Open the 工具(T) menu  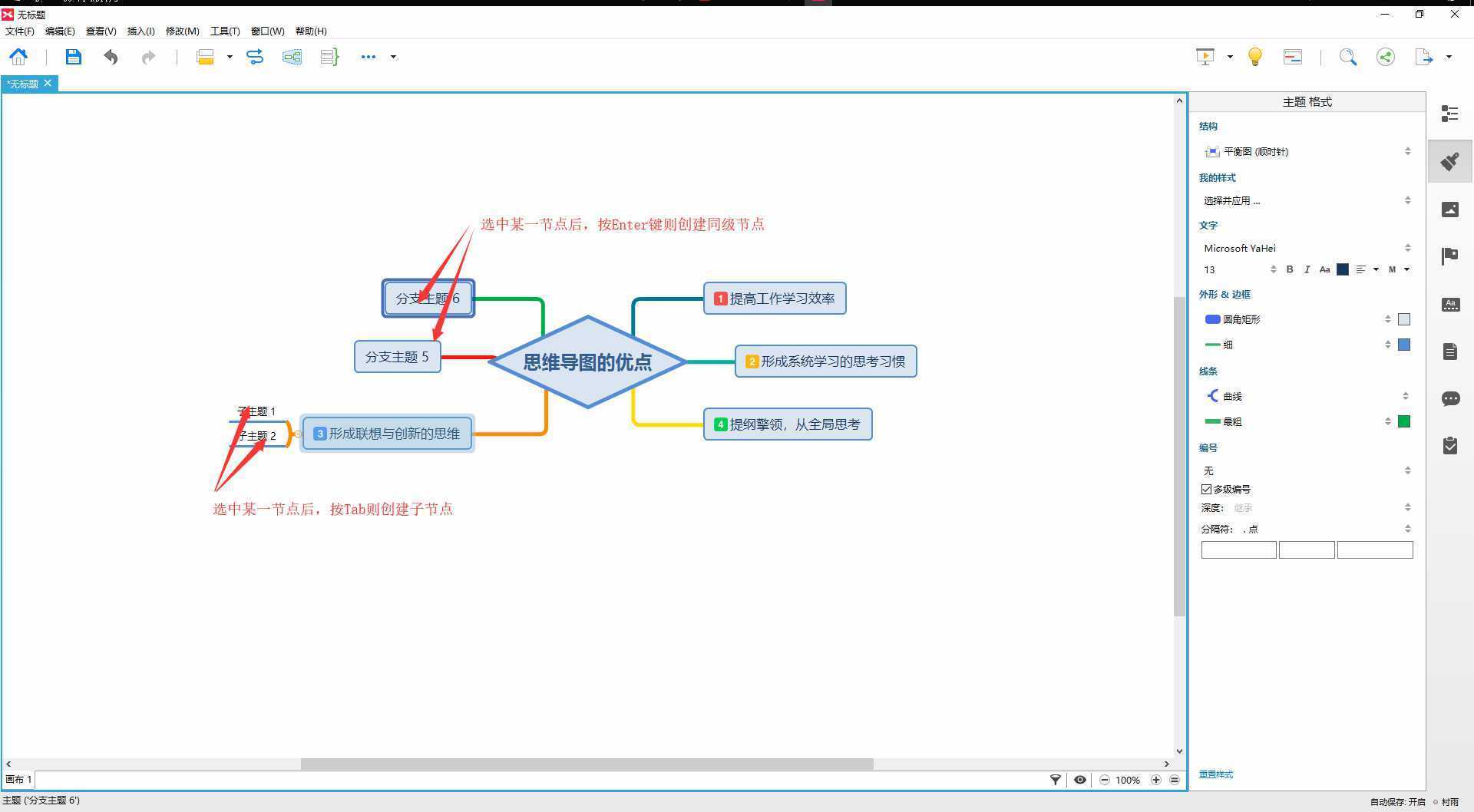pyautogui.click(x=224, y=31)
